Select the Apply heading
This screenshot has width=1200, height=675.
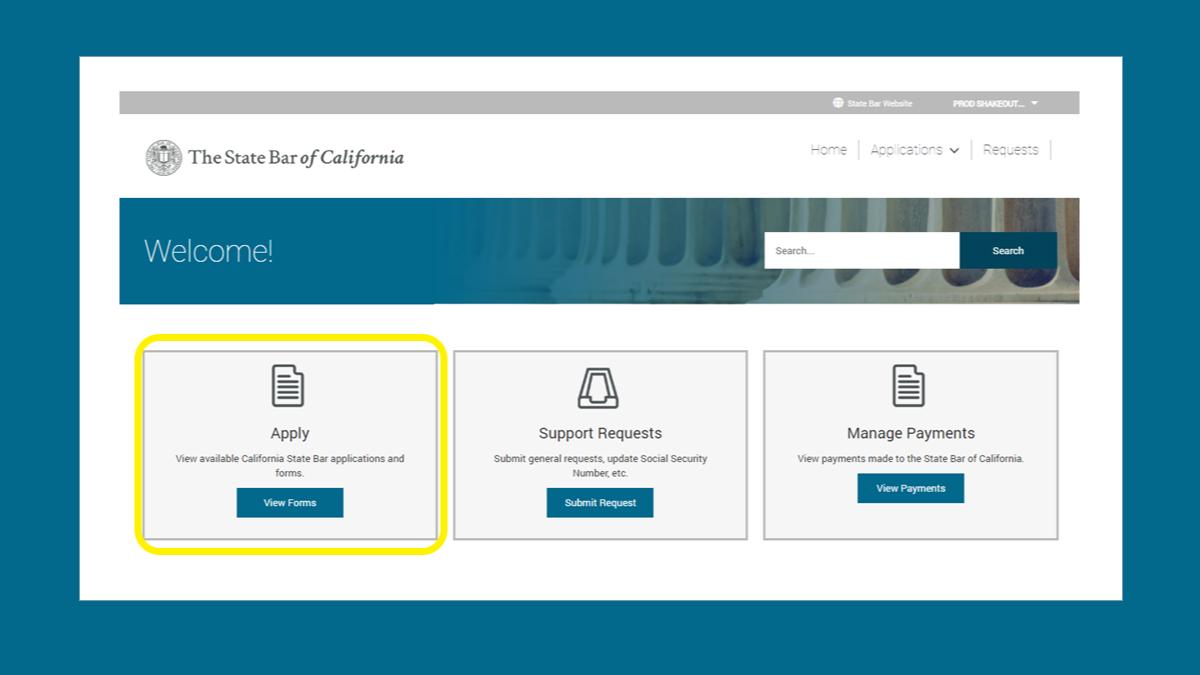pos(290,433)
